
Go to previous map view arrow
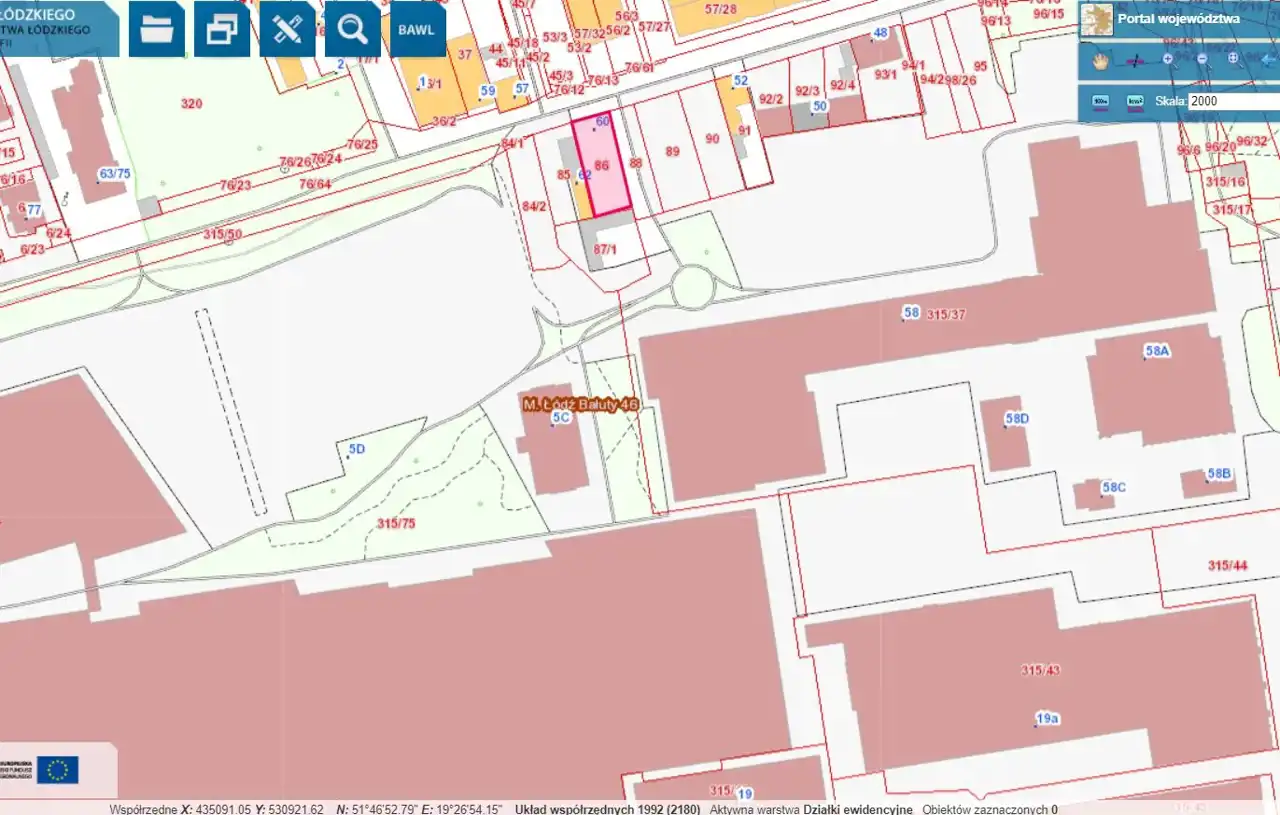(1267, 59)
